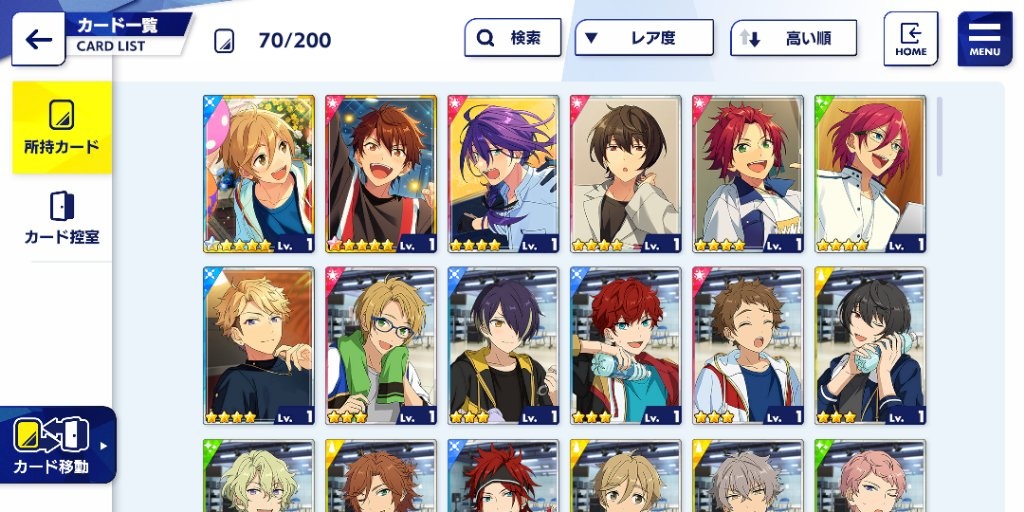1024x512 pixels.
Task: Switch to the カード控室 tab
Action: pos(62,218)
